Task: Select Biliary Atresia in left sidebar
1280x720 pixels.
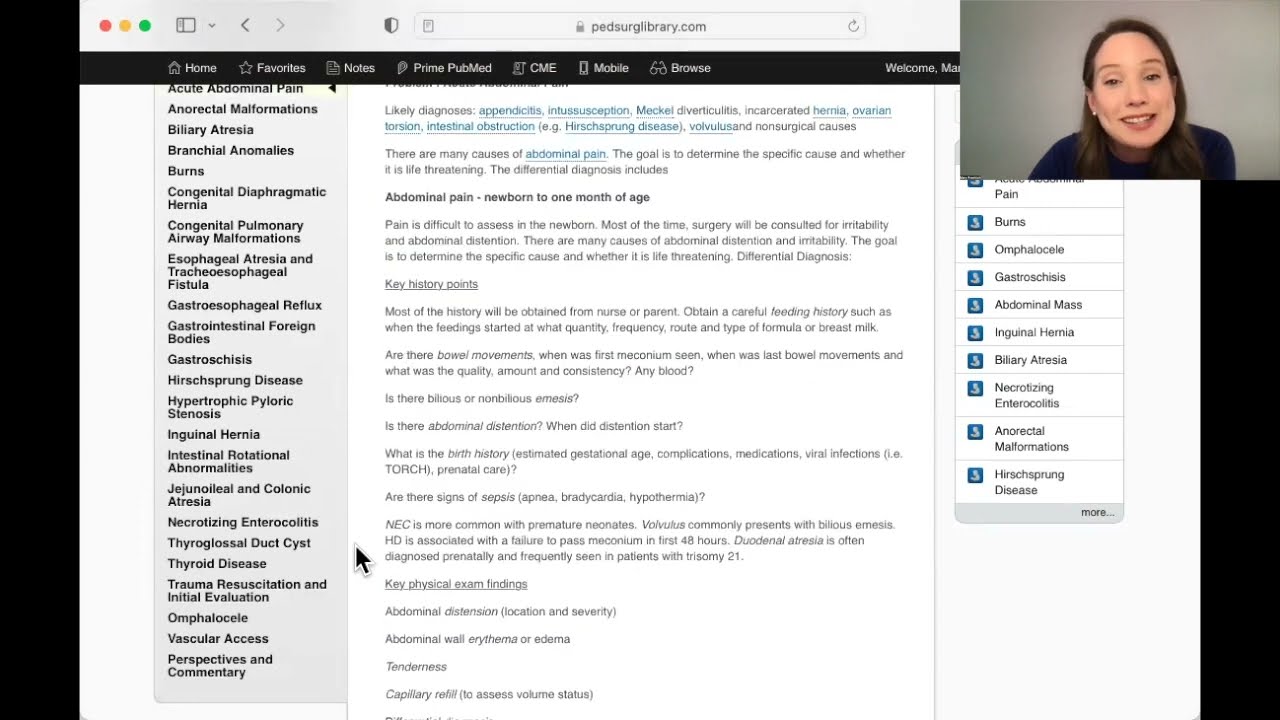Action: click(211, 130)
